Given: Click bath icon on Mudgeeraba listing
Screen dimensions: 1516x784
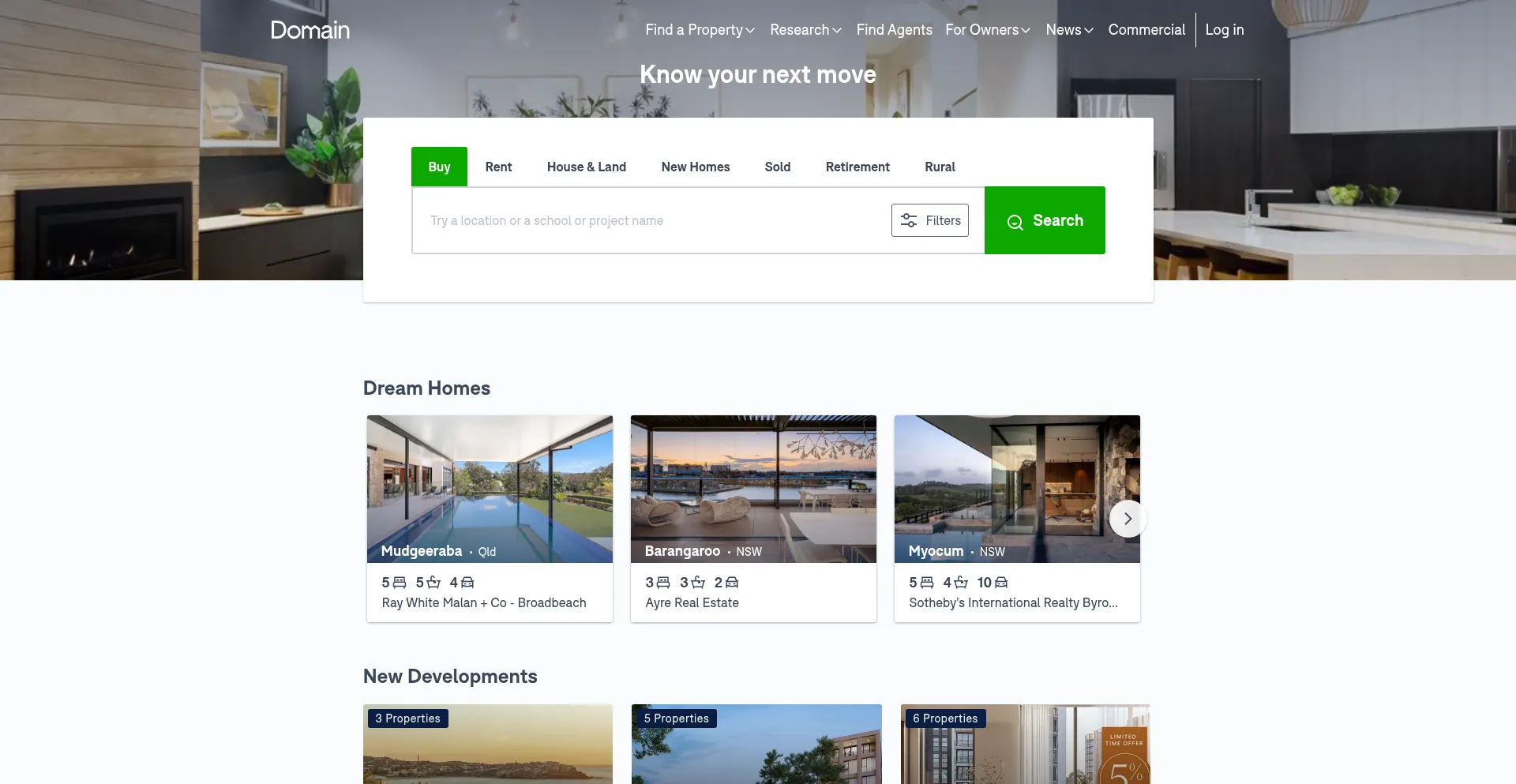Looking at the screenshot, I should [x=433, y=583].
